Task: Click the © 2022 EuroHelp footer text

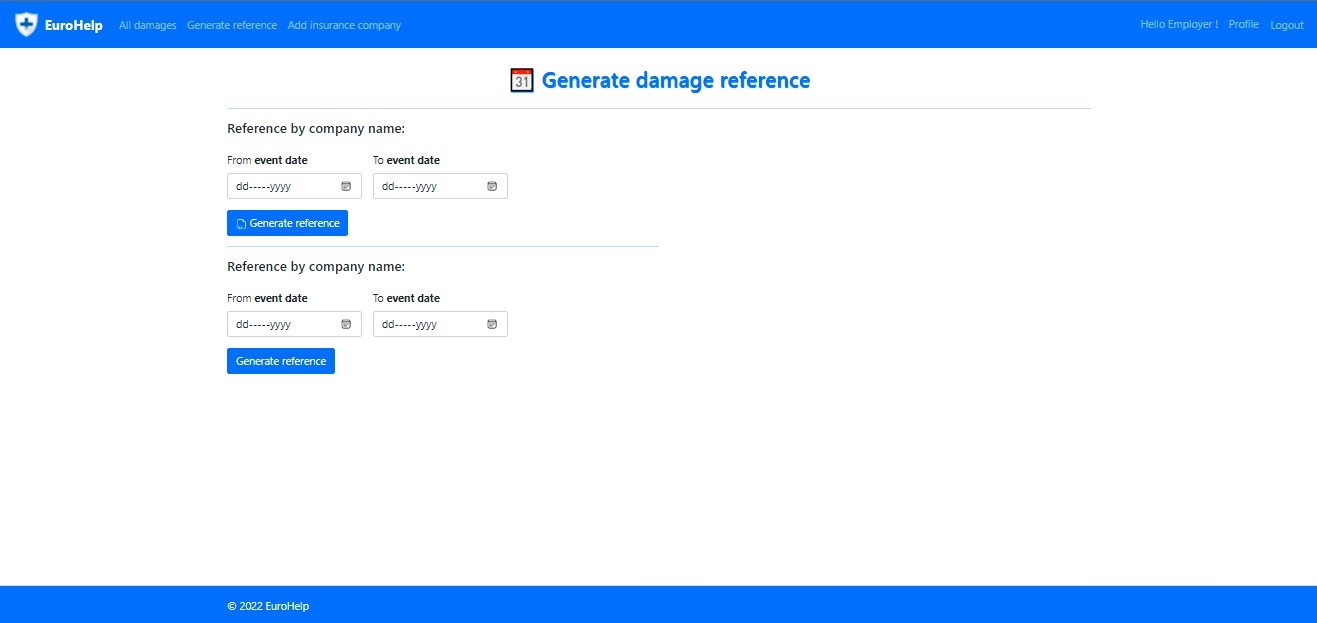Action: tap(268, 606)
